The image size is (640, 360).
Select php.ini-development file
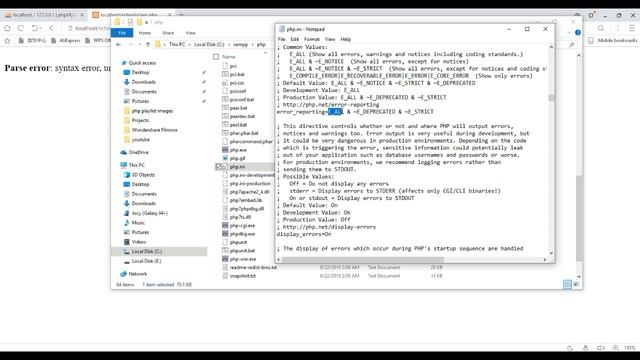point(252,175)
